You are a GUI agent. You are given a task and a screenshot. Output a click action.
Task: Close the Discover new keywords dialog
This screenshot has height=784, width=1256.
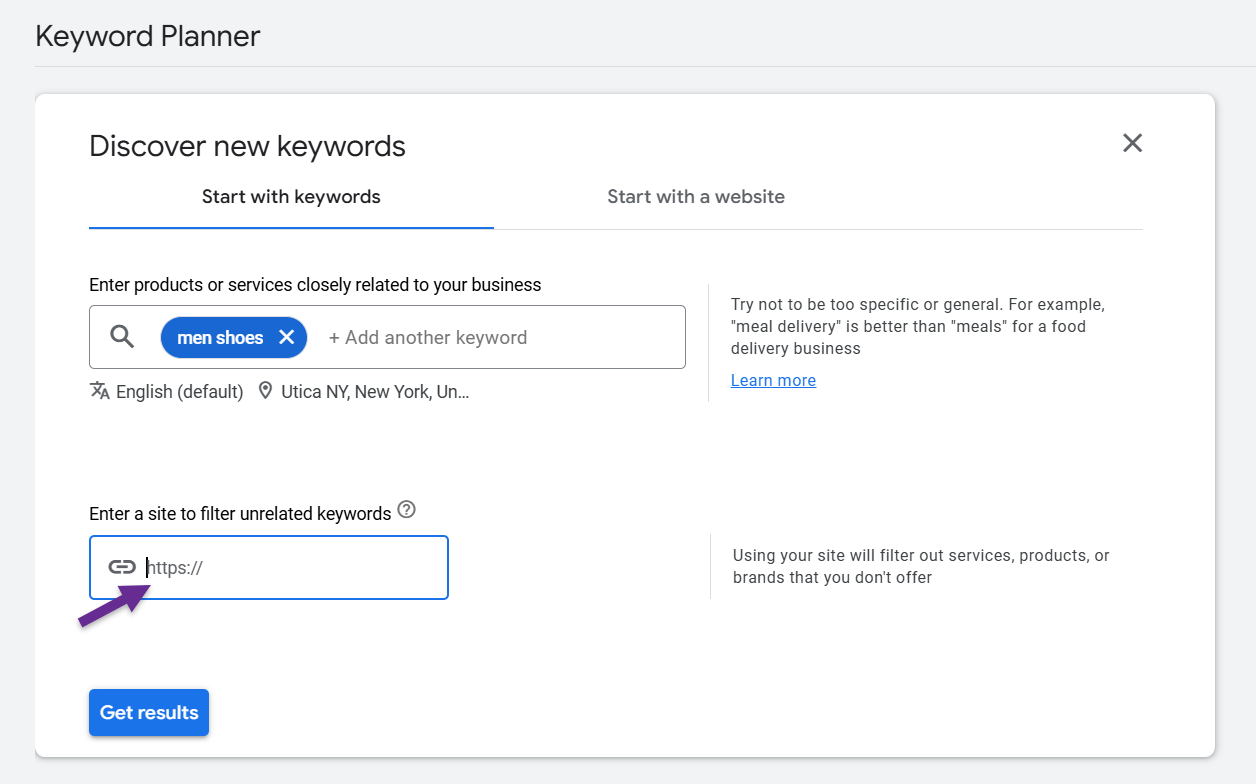(x=1132, y=143)
